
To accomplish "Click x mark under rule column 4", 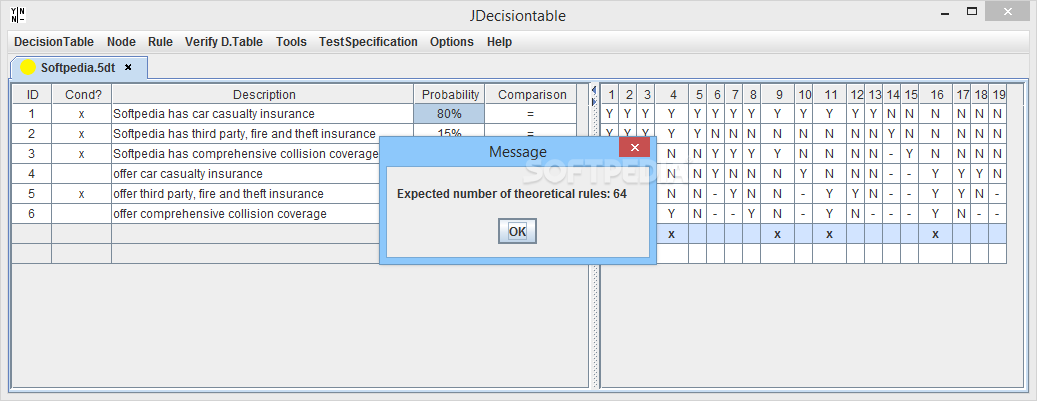I will tap(671, 234).
